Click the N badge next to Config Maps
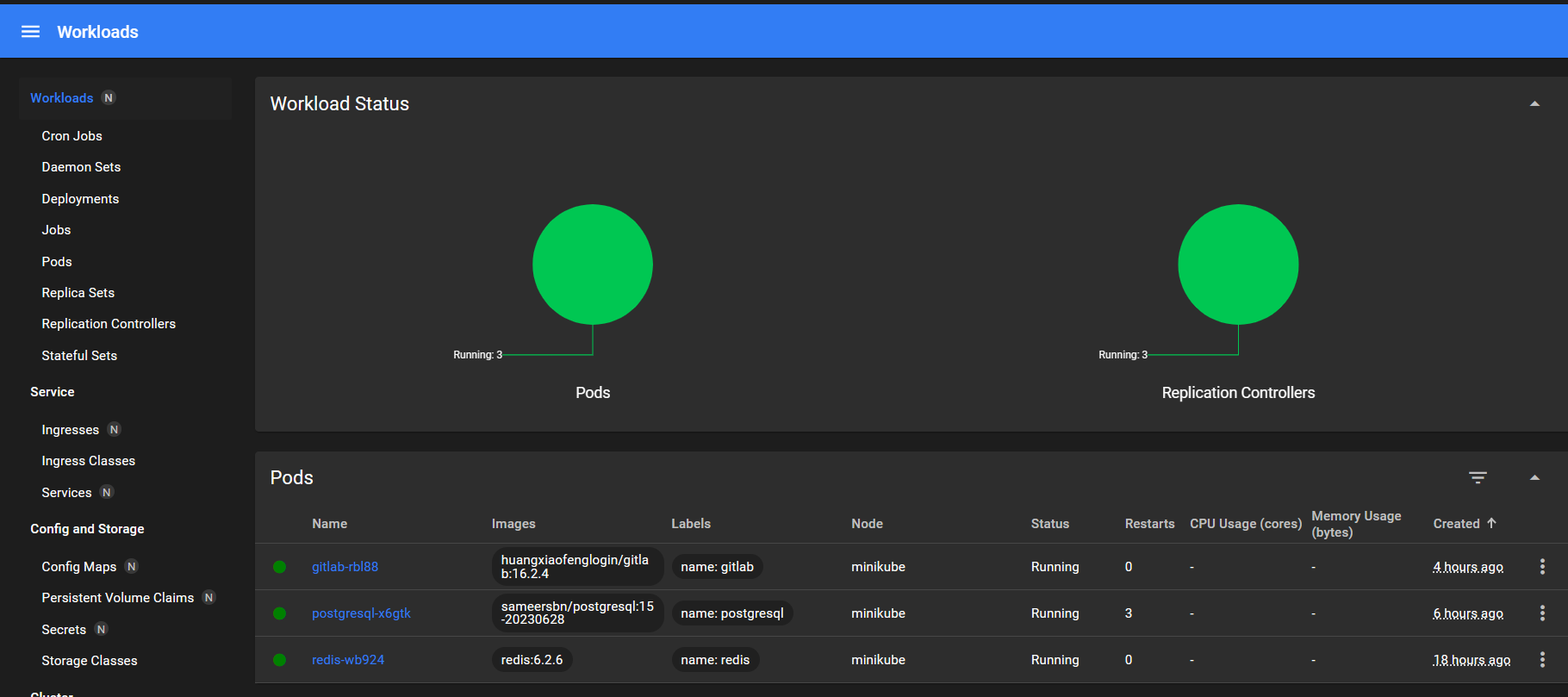 click(131, 567)
